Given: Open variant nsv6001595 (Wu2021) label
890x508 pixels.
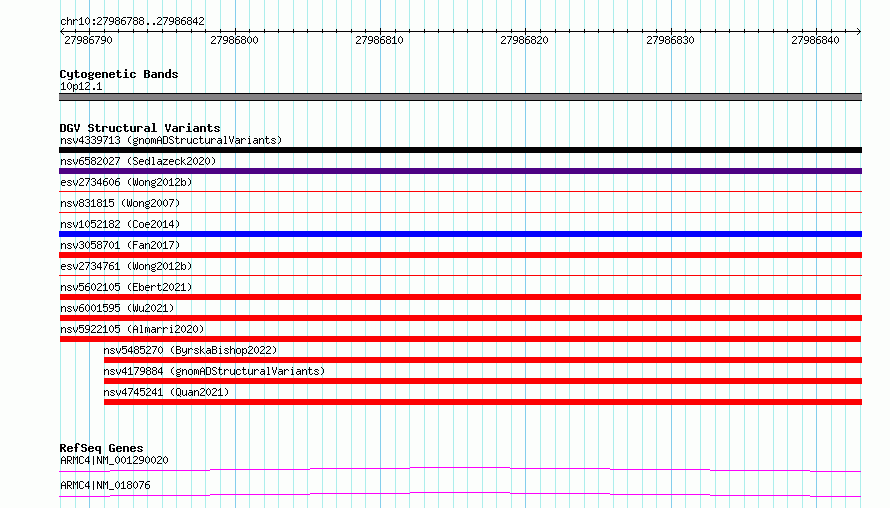Looking at the screenshot, I should [x=117, y=308].
